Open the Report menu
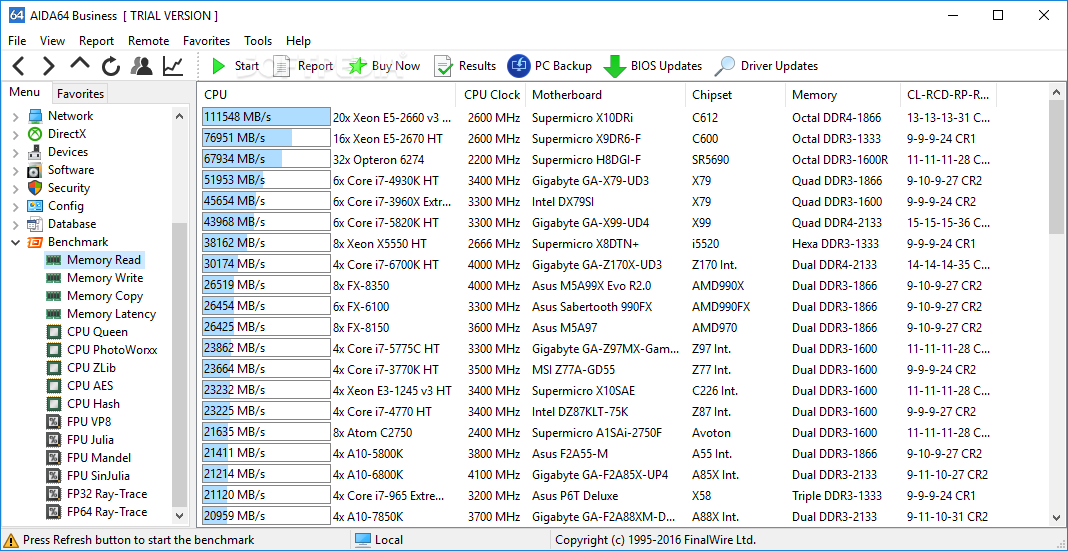Image resolution: width=1068 pixels, height=551 pixels. [96, 41]
